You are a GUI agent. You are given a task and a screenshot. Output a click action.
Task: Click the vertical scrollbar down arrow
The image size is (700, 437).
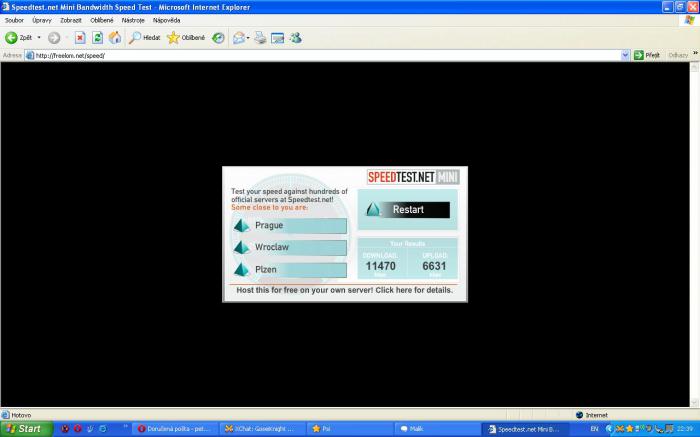pyautogui.click(x=694, y=403)
